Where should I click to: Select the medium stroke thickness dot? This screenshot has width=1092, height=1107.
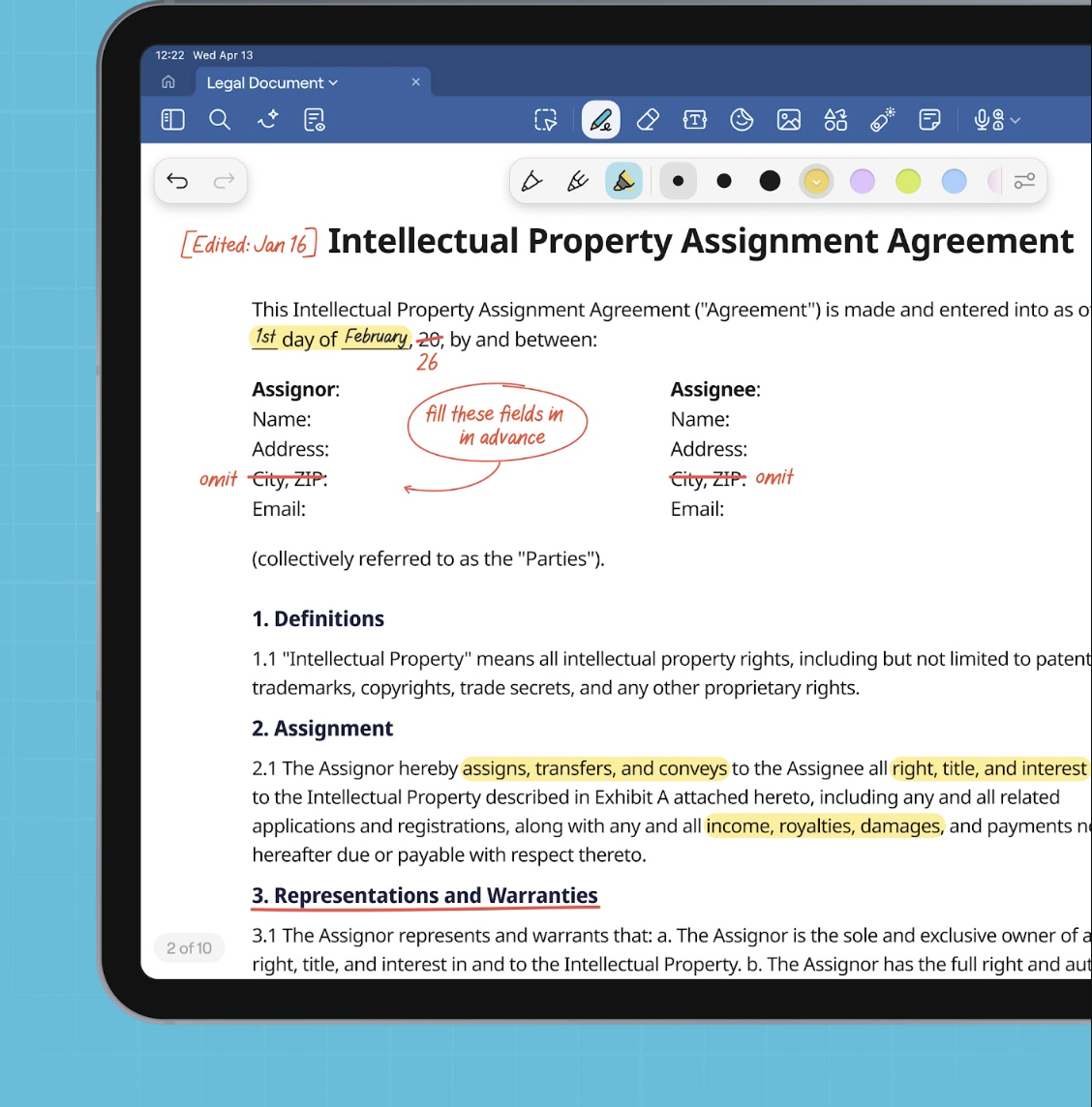pos(724,182)
